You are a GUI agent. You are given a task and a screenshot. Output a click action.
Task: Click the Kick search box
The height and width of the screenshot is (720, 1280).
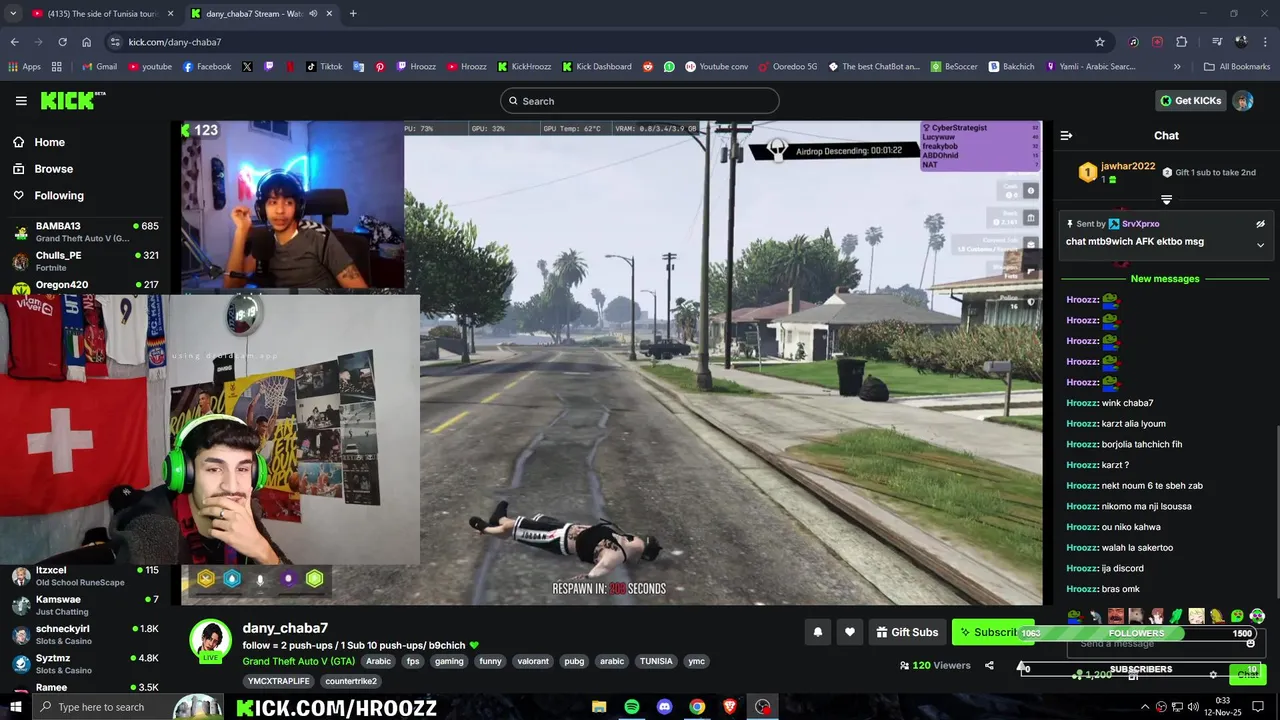pos(640,101)
